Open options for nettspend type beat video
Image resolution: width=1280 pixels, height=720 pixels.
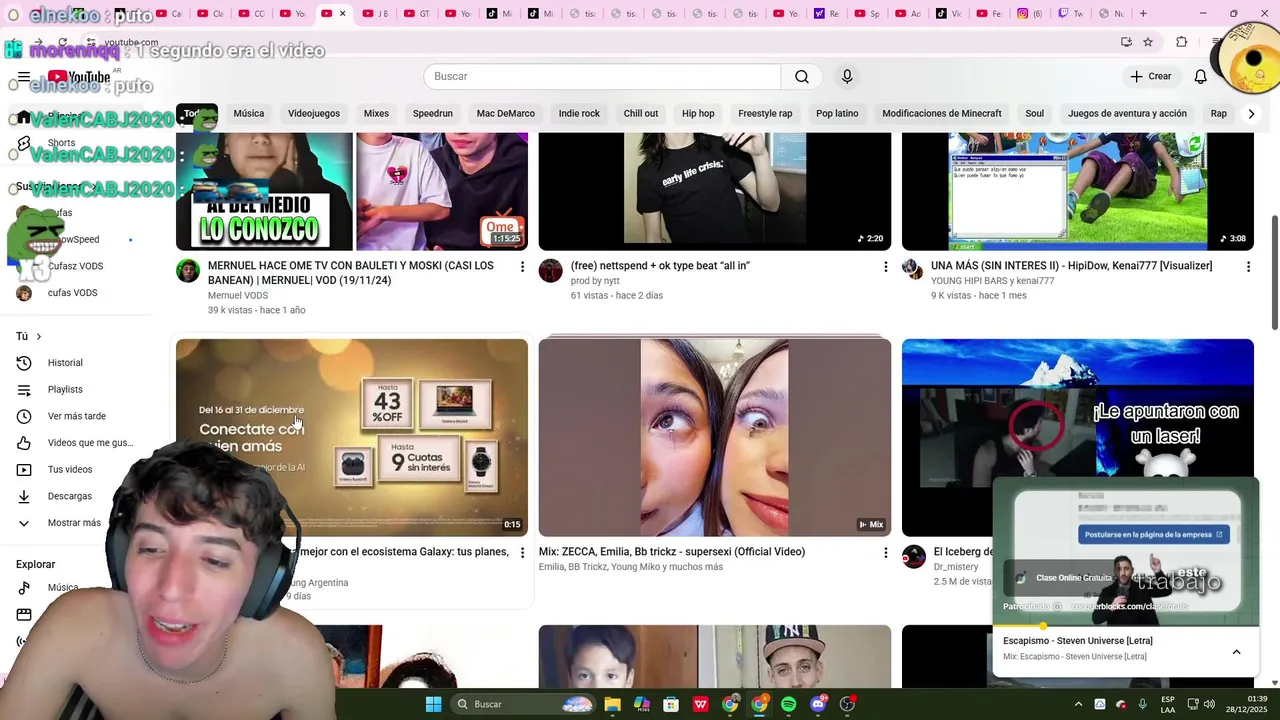point(885,267)
